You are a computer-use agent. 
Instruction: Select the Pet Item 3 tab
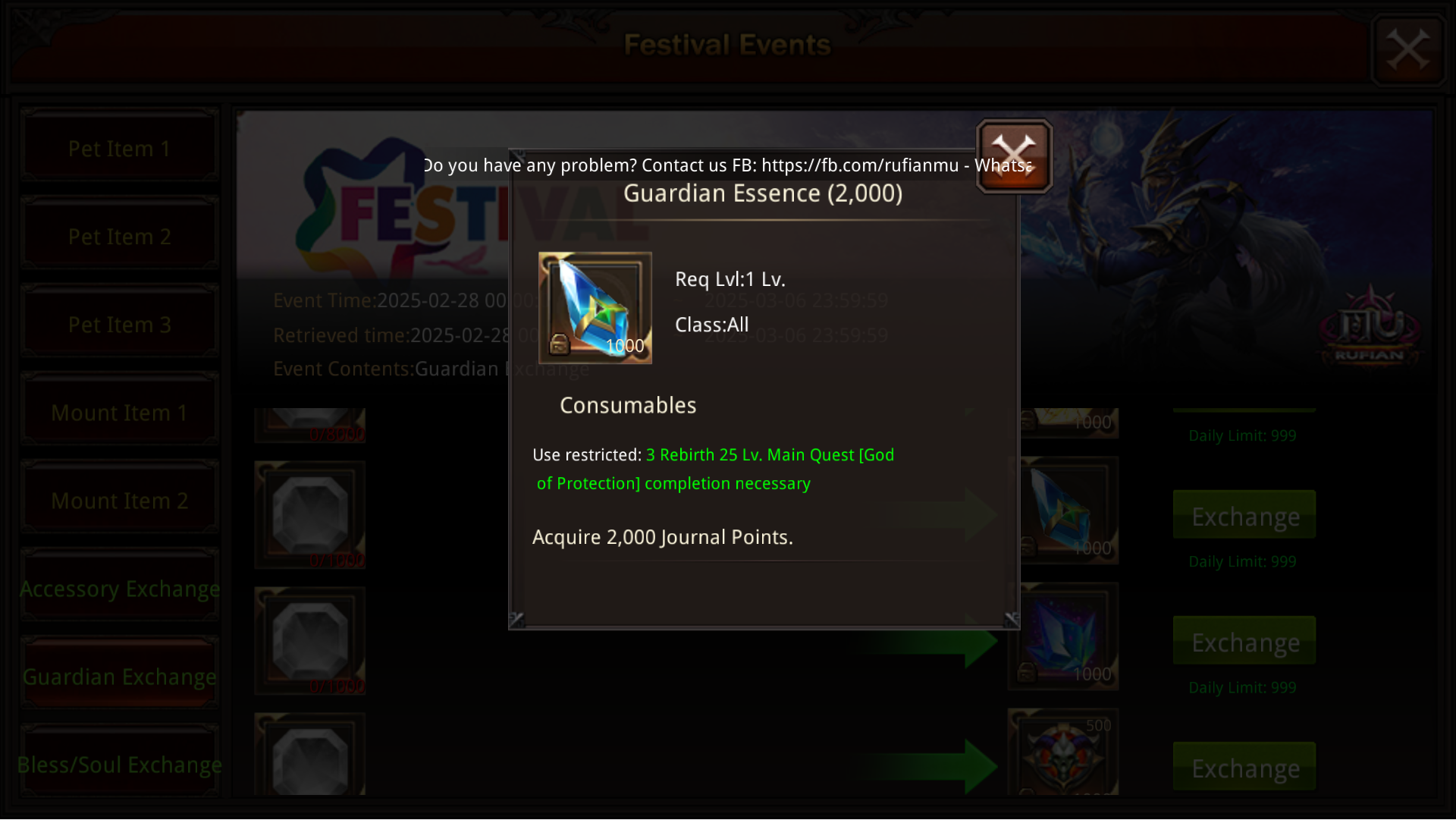click(120, 325)
